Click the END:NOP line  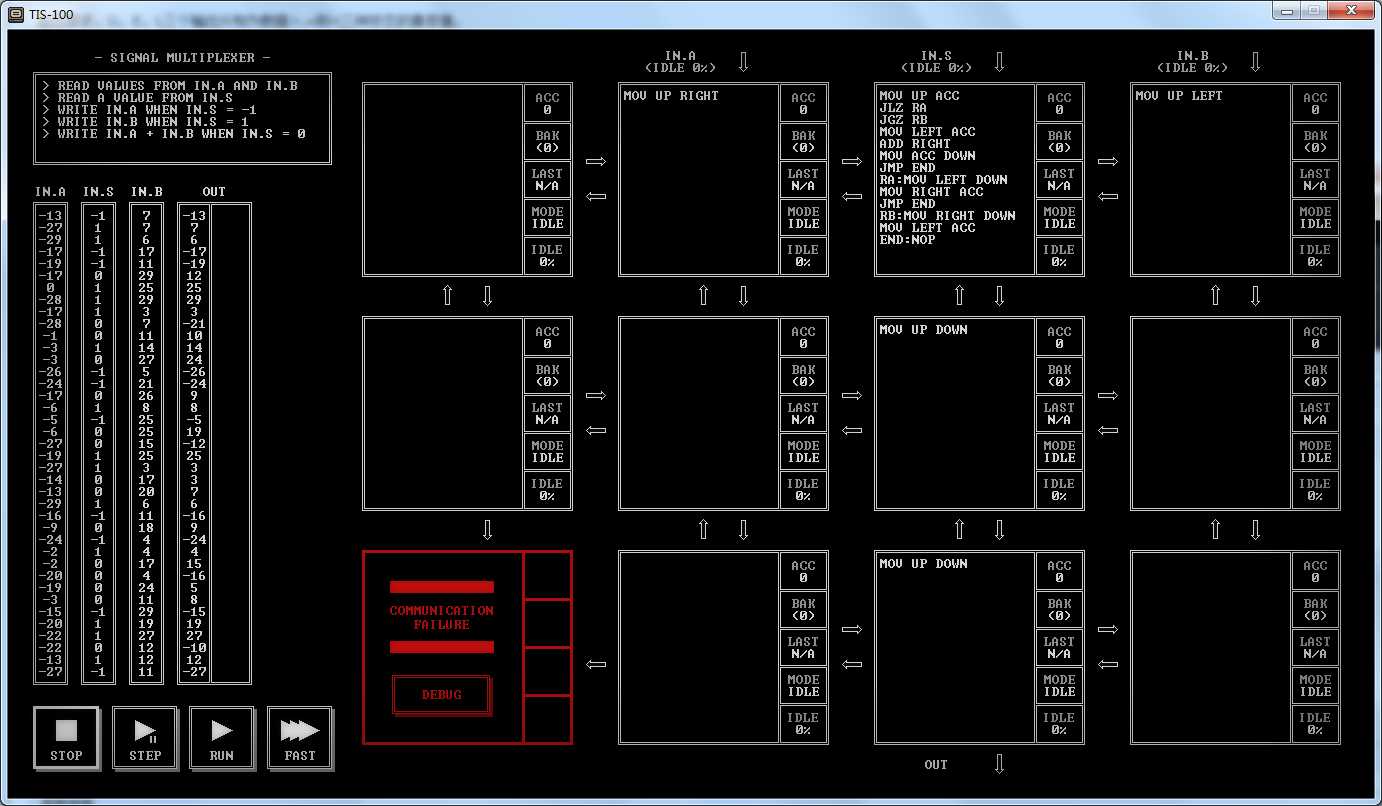[x=907, y=240]
